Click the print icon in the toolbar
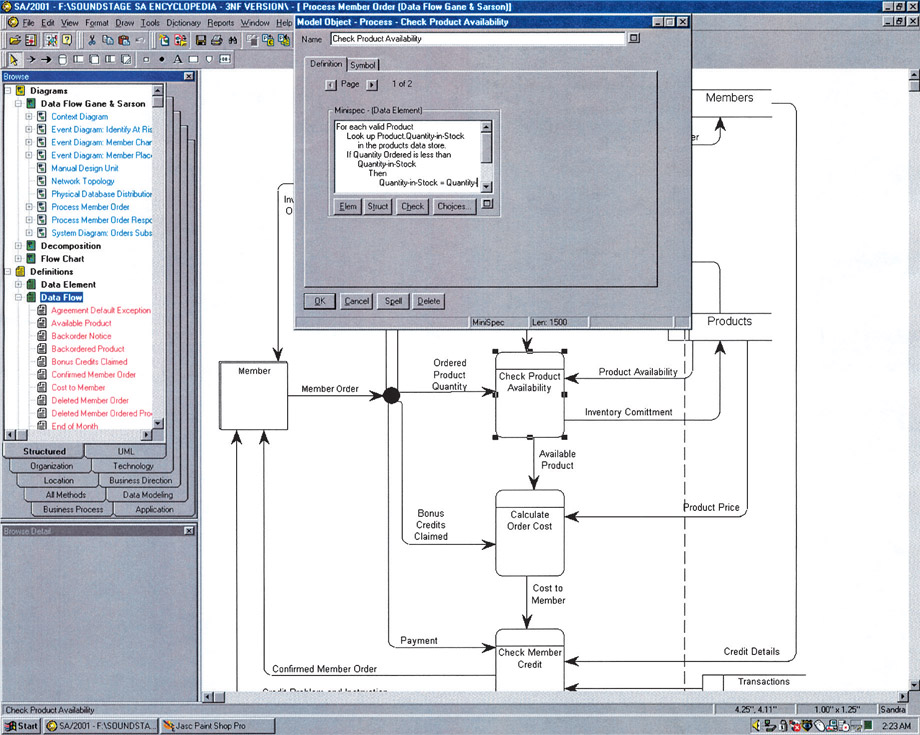Viewport: 920px width, 735px height. click(217, 40)
